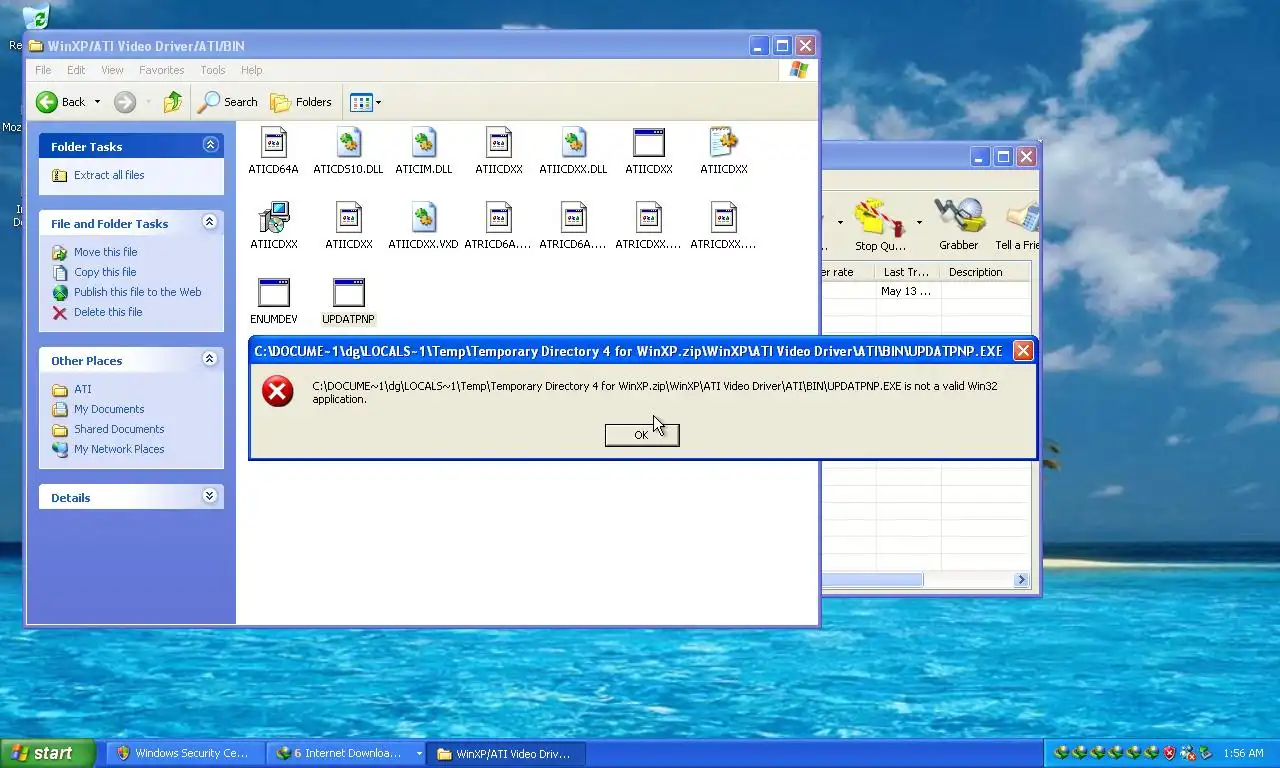Open the View menu
This screenshot has width=1280, height=768.
(x=112, y=70)
